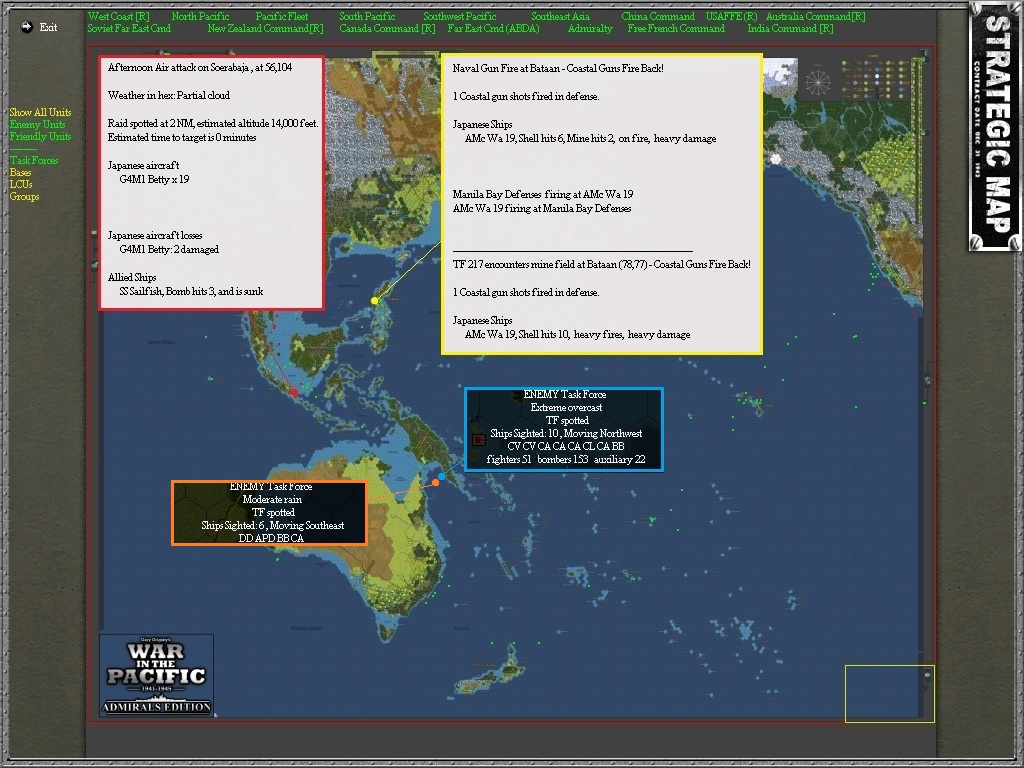Image resolution: width=1024 pixels, height=768 pixels.
Task: Click War in the Pacific logo
Action: pyautogui.click(x=157, y=675)
